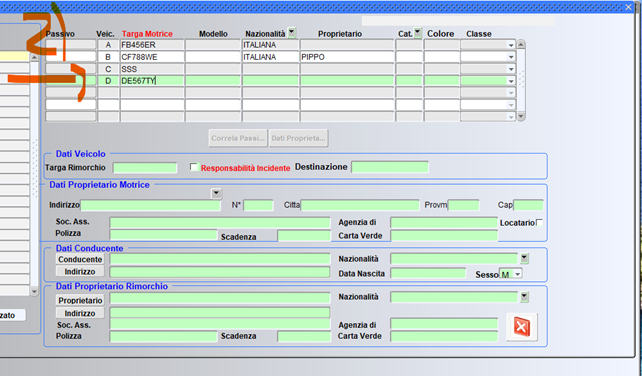Click the red X delete button
Image resolution: width=642 pixels, height=376 pixels.
[522, 327]
